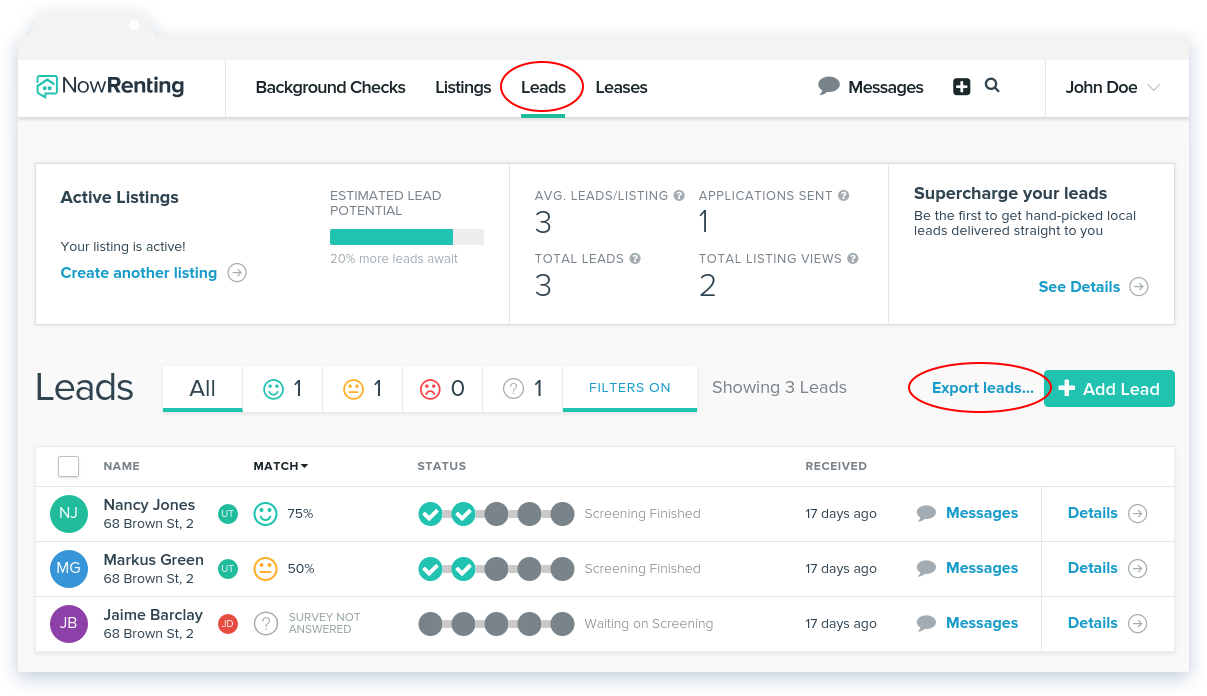Click Received column header
Viewport: 1207px width, 696px height.
tap(836, 466)
